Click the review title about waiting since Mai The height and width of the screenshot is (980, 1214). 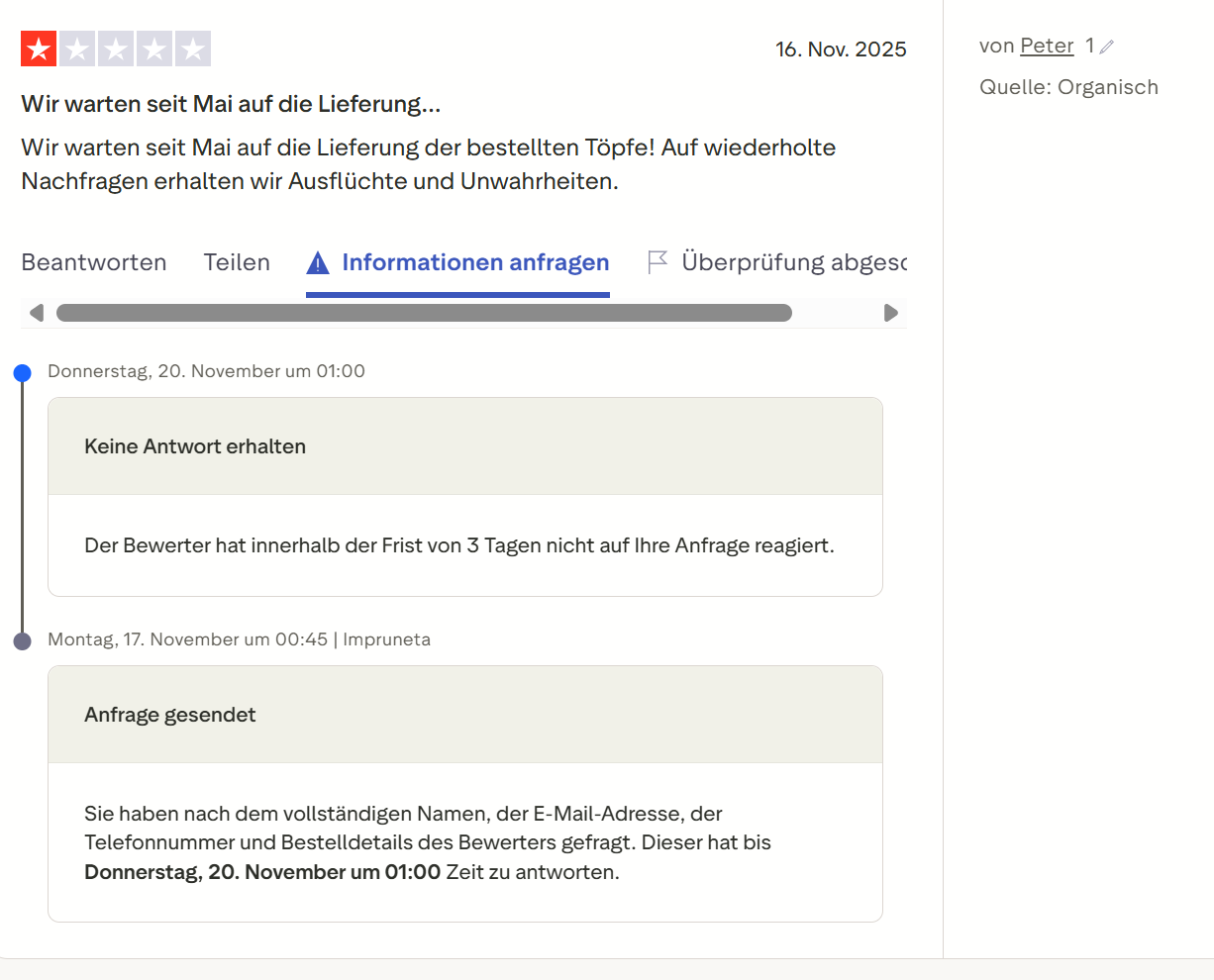pyautogui.click(x=231, y=104)
